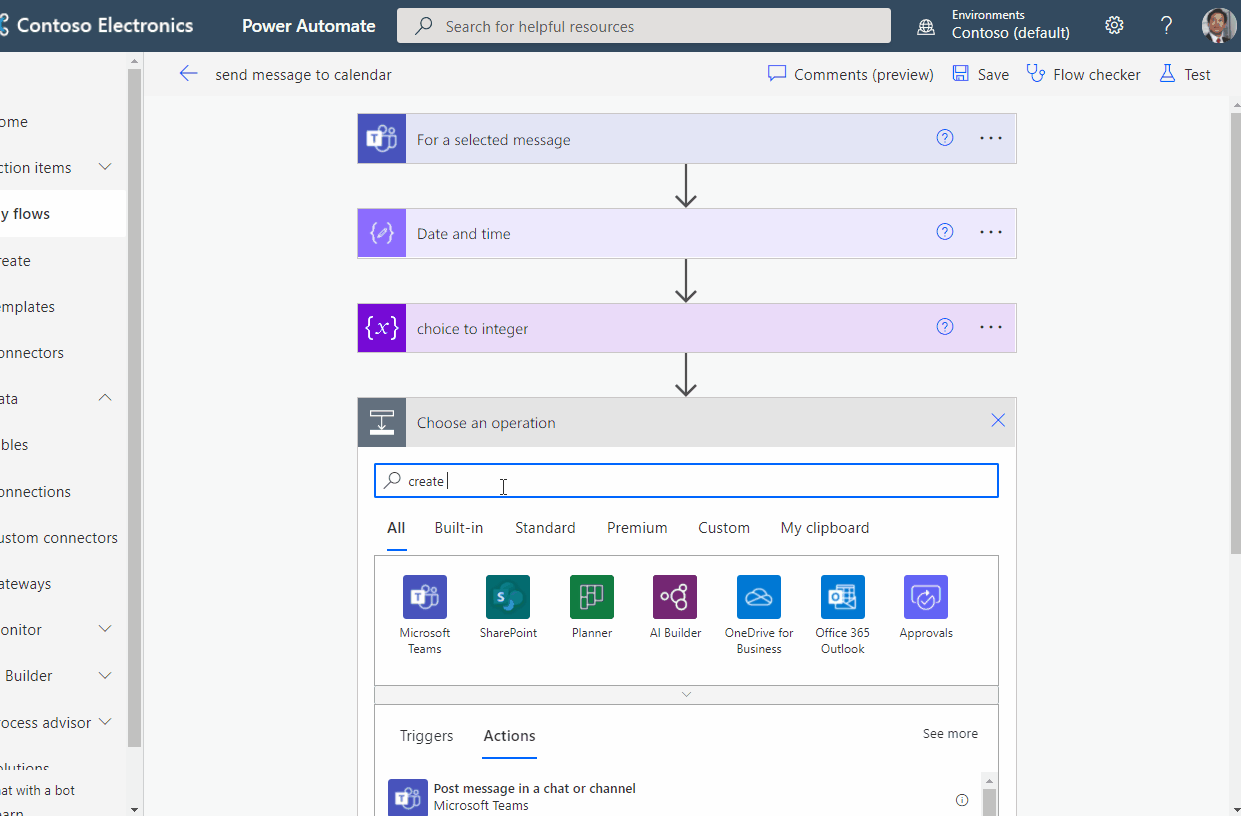Open the Office 365 Outlook connector
Image resolution: width=1241 pixels, height=816 pixels.
843,597
